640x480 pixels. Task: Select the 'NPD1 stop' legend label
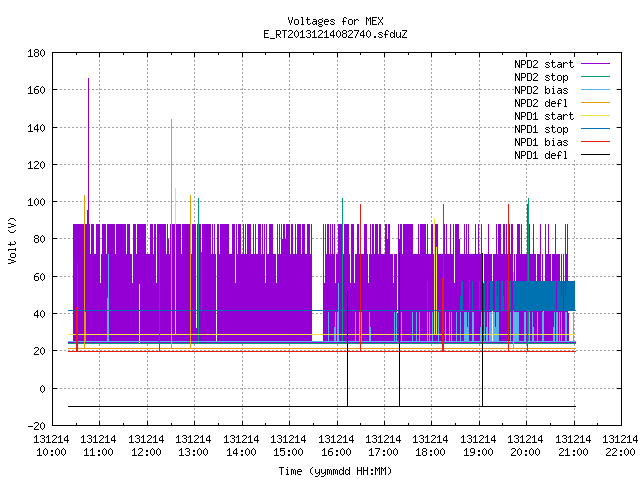(541, 129)
